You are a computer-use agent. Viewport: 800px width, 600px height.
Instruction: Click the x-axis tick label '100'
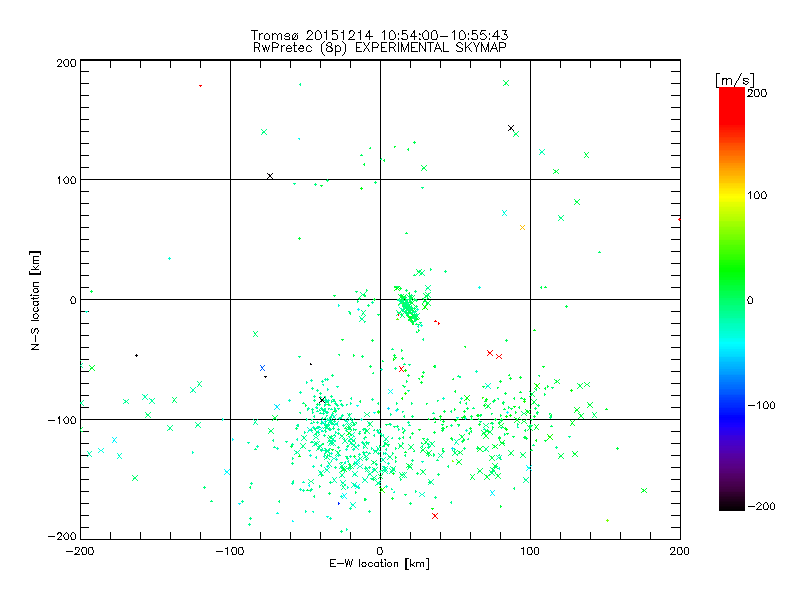click(530, 552)
